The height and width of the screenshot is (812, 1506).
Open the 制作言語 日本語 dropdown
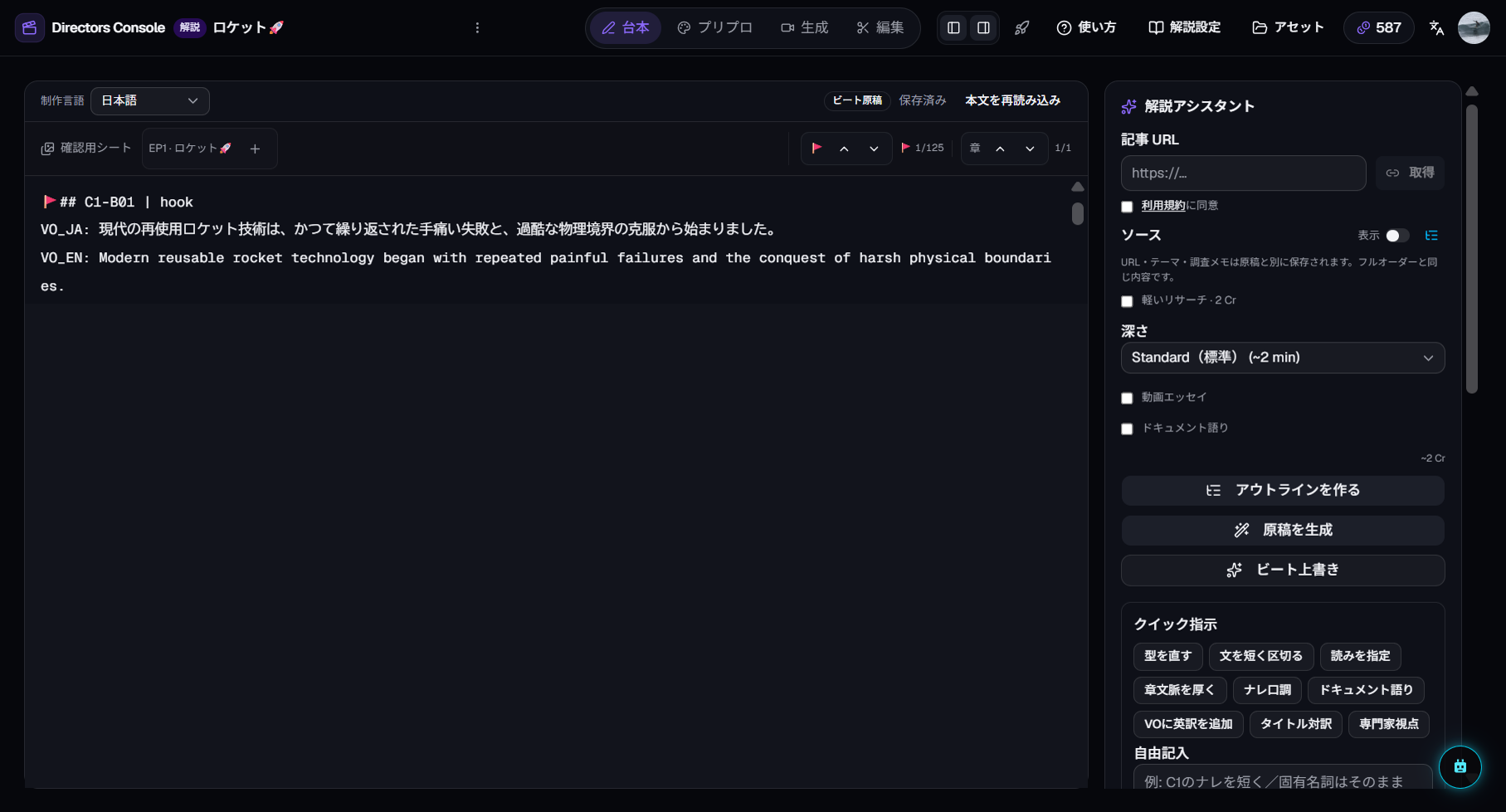(x=150, y=100)
